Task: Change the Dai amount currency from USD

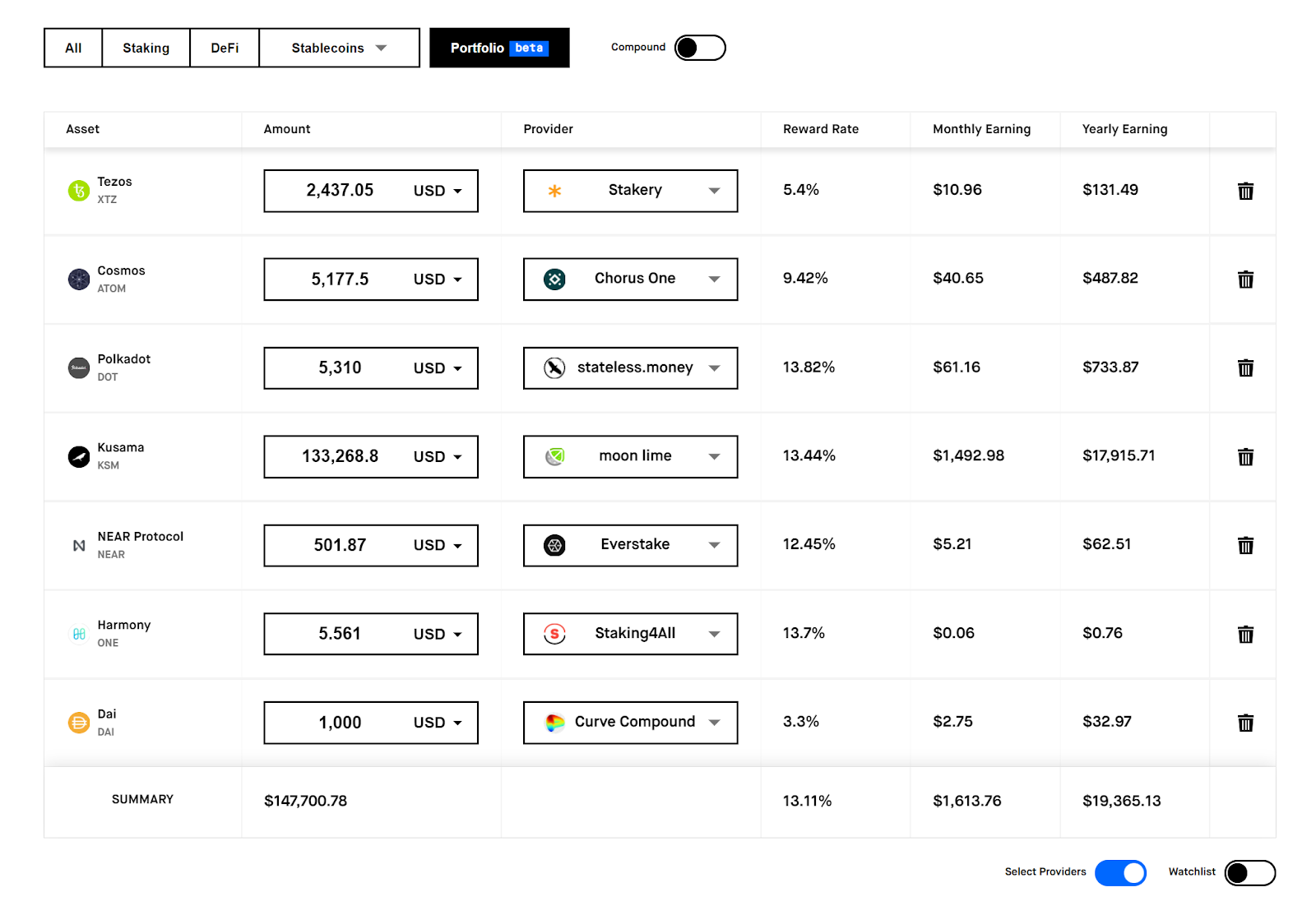Action: pos(438,723)
